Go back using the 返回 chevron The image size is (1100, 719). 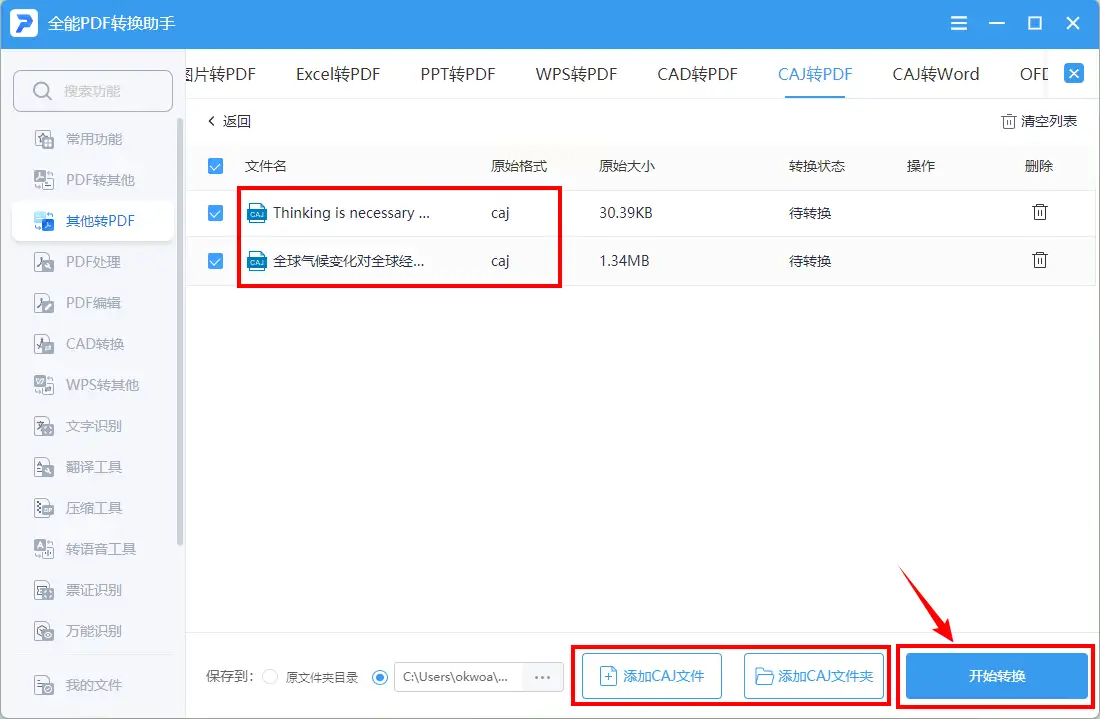[229, 121]
